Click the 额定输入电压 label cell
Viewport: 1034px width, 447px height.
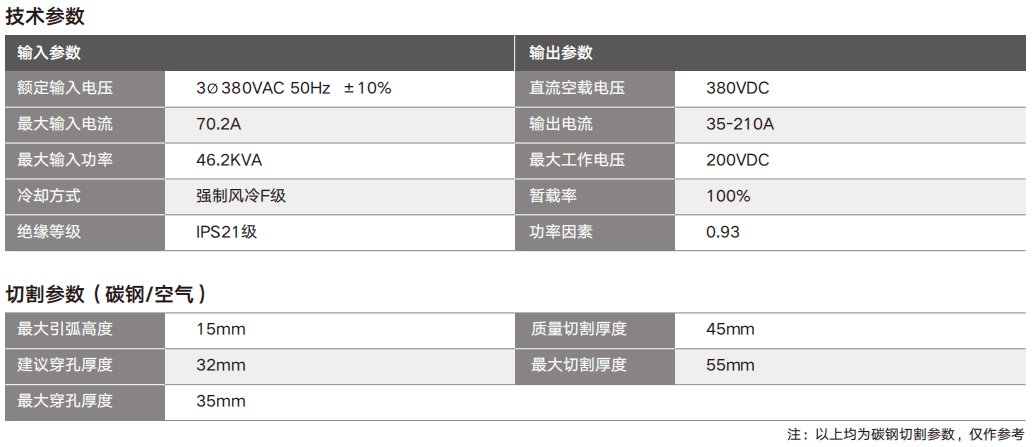65,89
